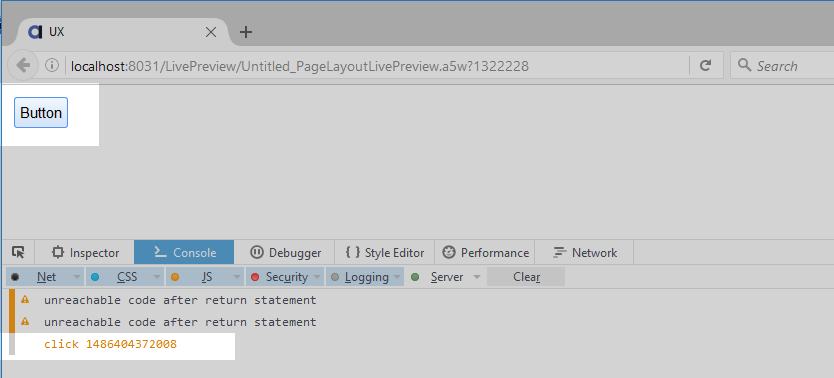Go back with the back arrow
Viewport: 834px width, 378px height.
click(x=23, y=66)
